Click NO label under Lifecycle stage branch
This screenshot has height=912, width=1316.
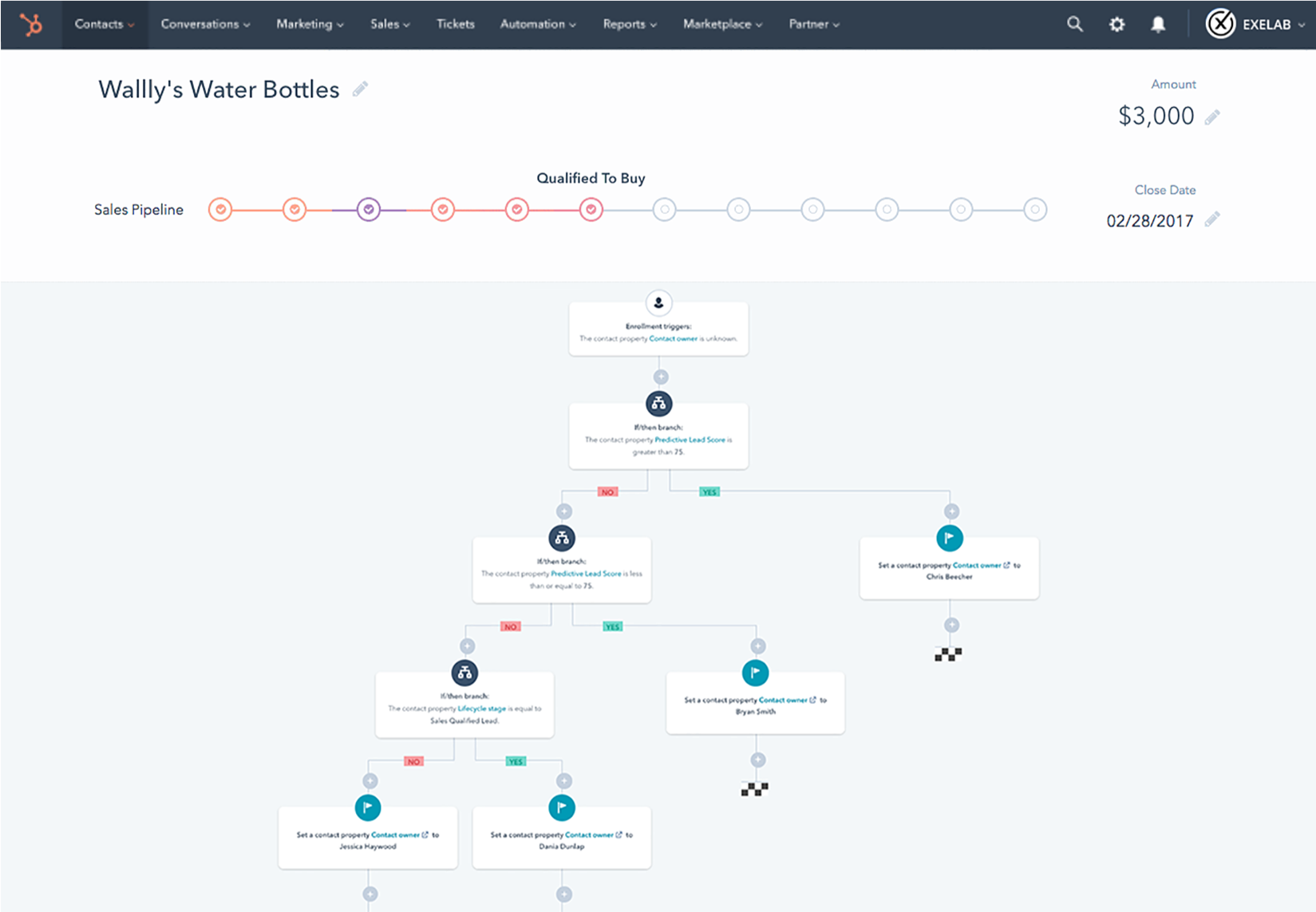click(x=413, y=762)
